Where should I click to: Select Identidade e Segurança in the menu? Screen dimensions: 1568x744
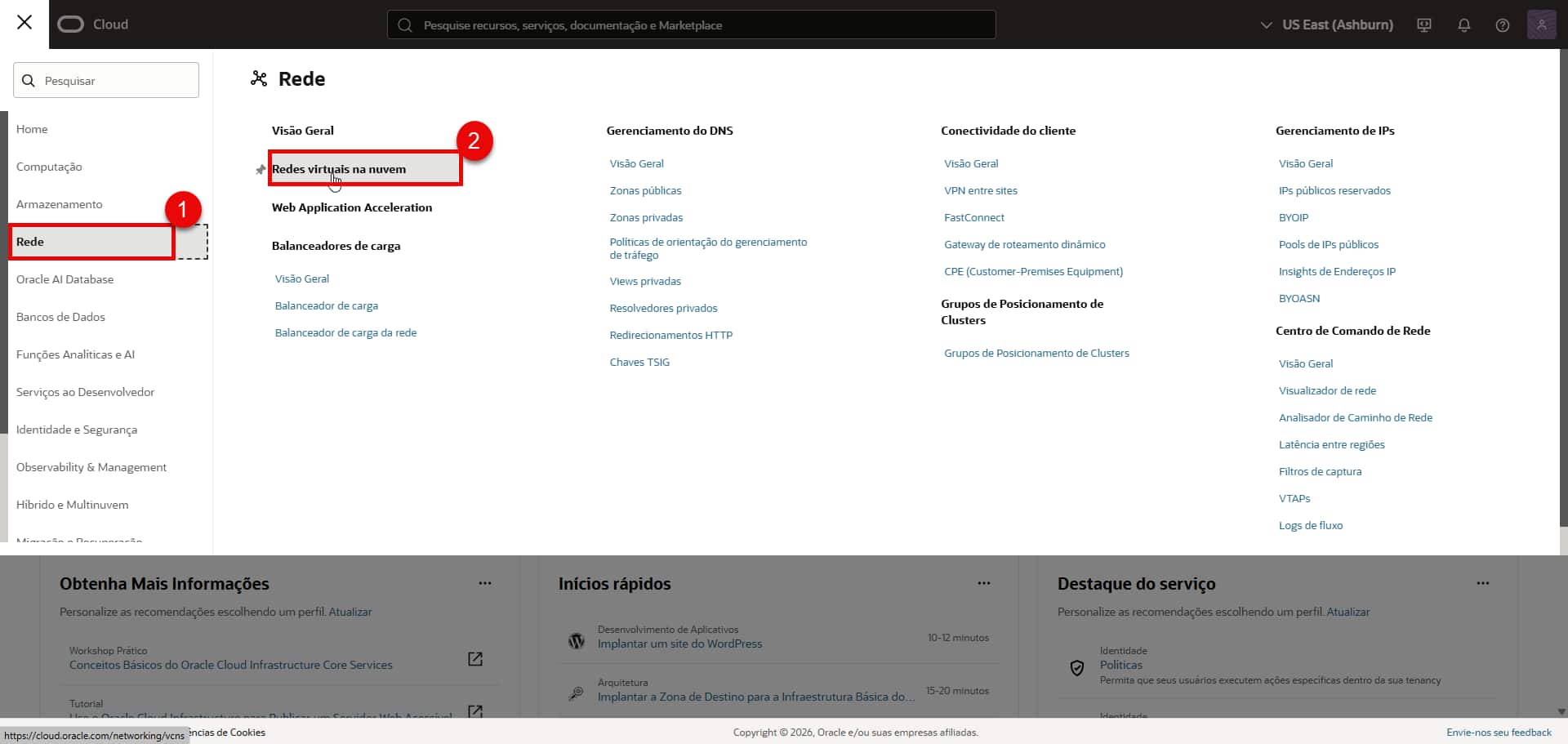pyautogui.click(x=77, y=430)
